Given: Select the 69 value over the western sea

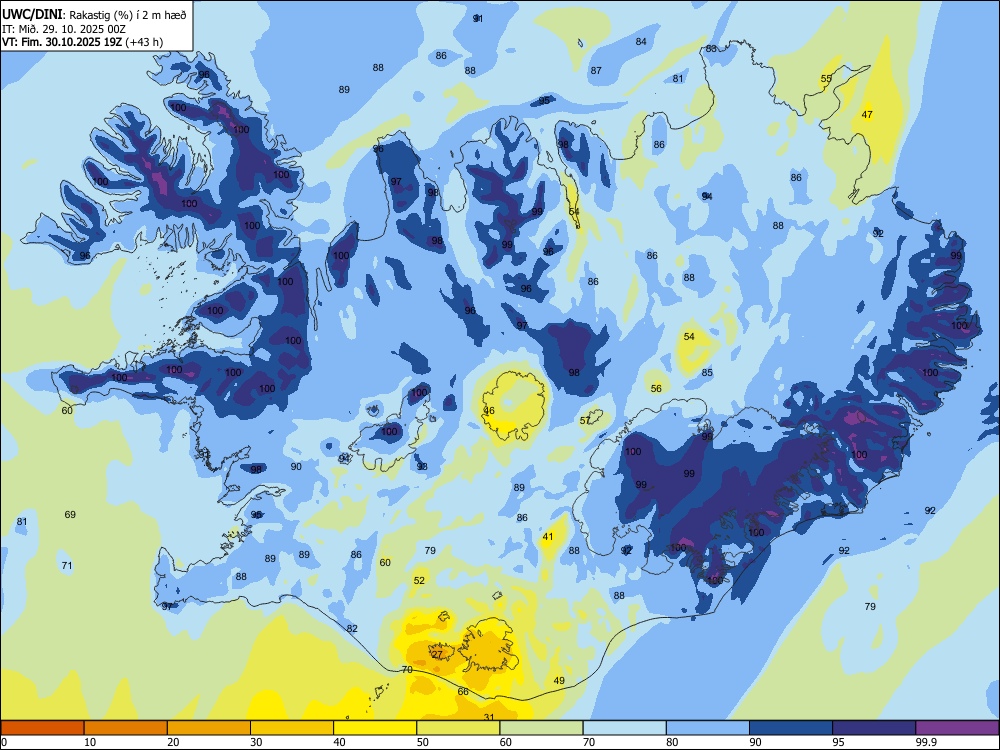Looking at the screenshot, I should click(x=70, y=514).
